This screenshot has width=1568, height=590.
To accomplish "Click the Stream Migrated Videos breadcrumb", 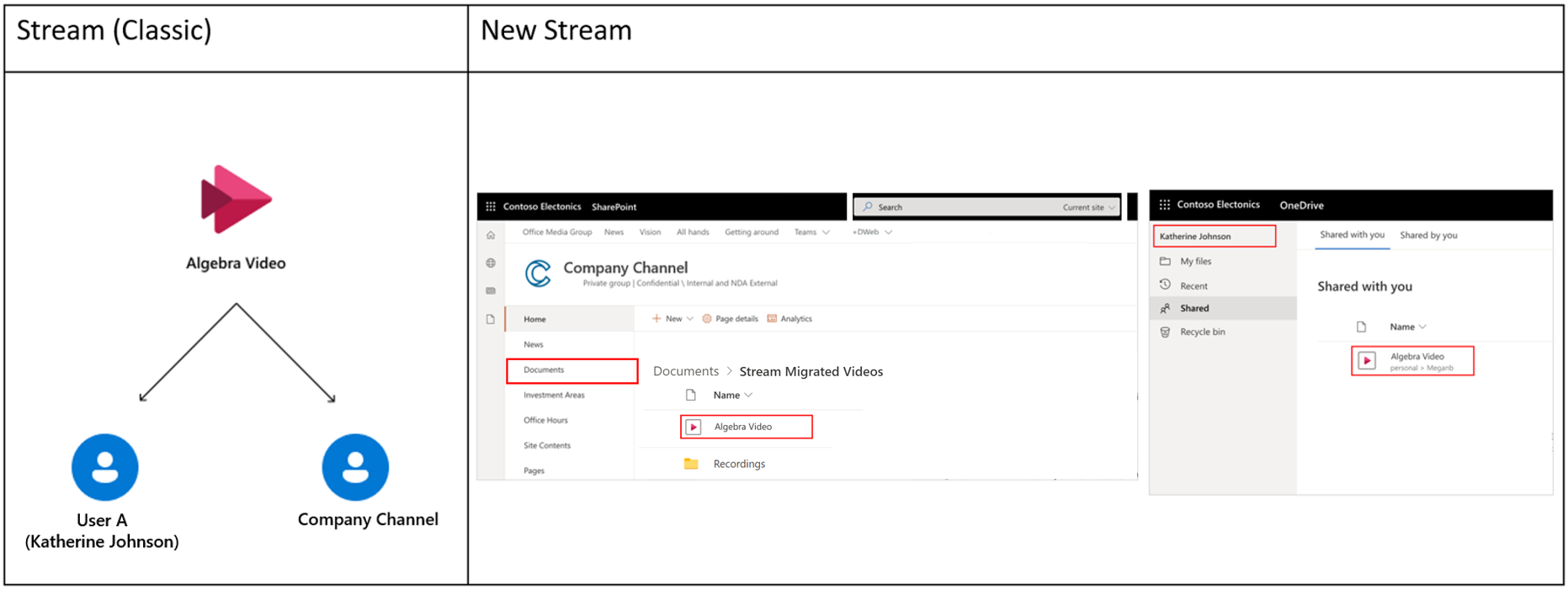I will pos(811,371).
